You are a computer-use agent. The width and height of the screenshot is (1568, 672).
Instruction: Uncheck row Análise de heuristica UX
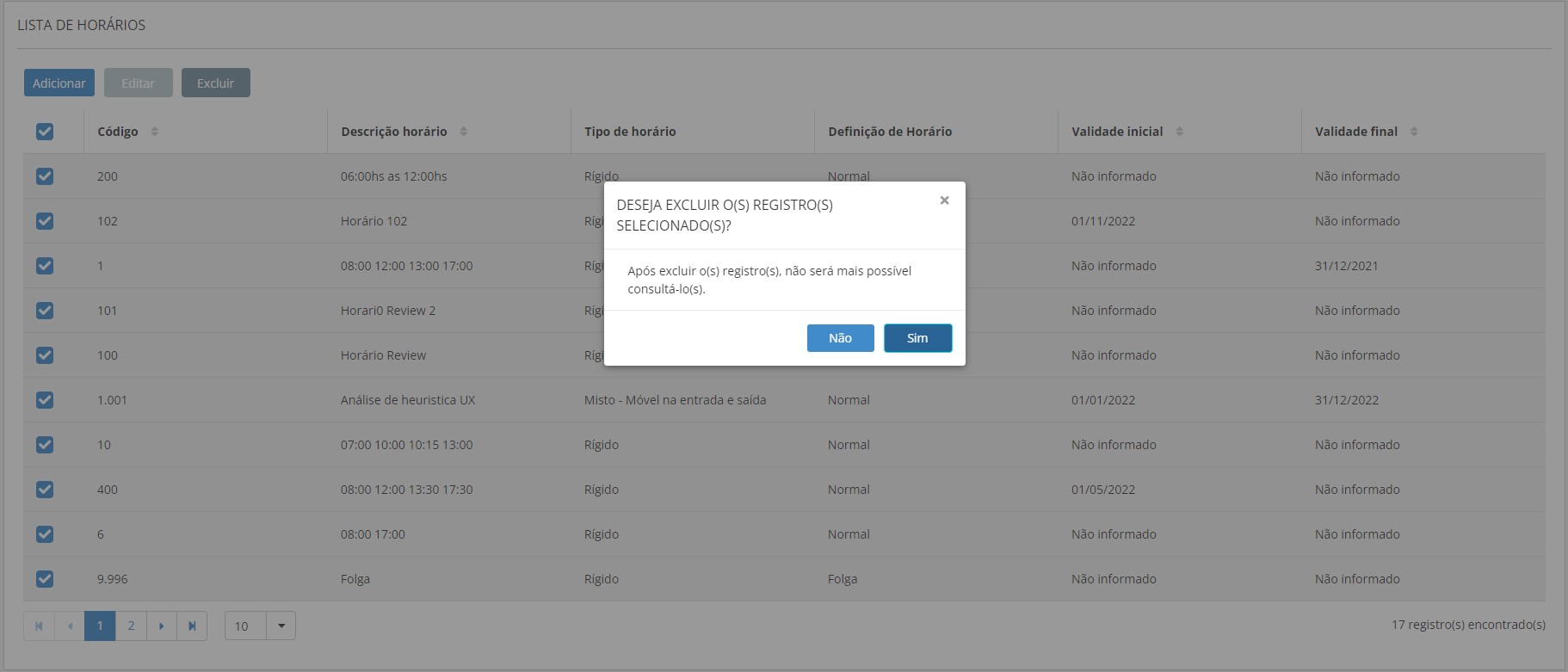coord(45,400)
